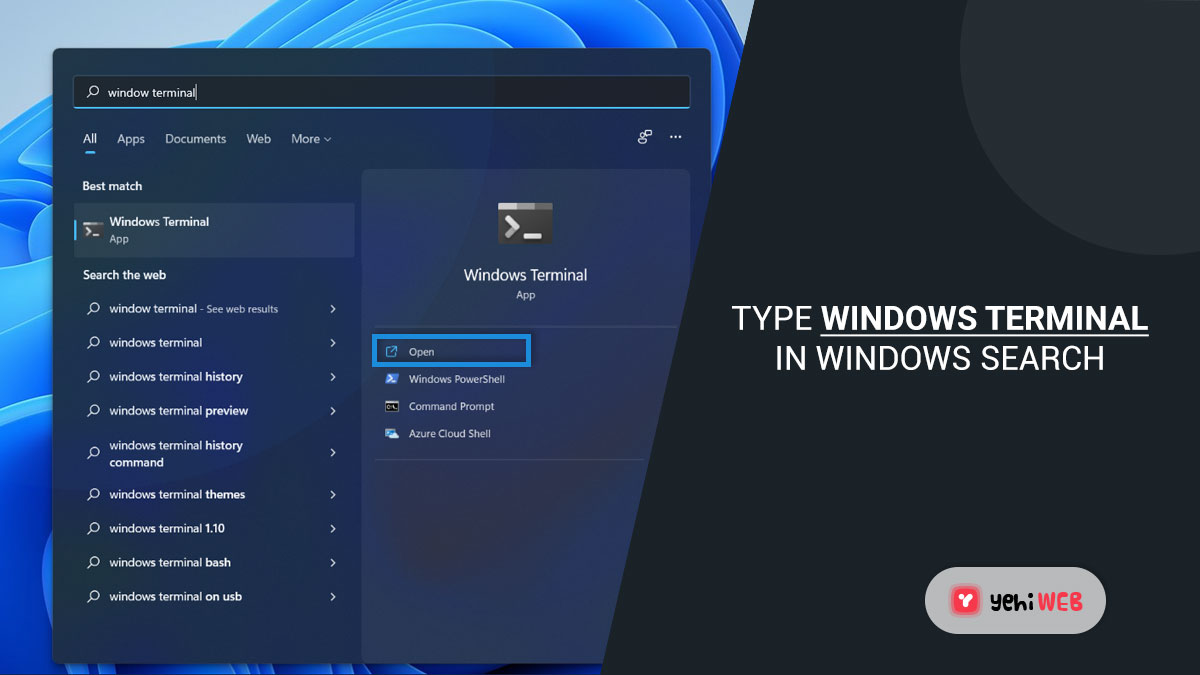Expand arrow next to 'windows terminal 1.10'
This screenshot has height=675, width=1200.
333,529
